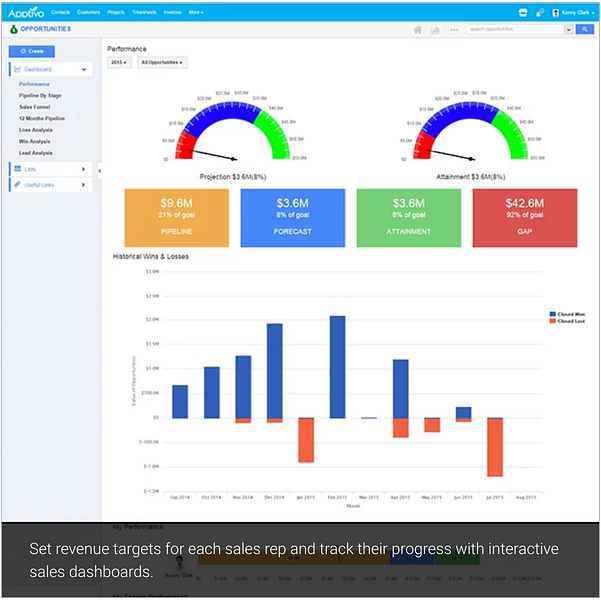Click the Apptivo logo
Screen dimensions: 601x600
(26, 13)
